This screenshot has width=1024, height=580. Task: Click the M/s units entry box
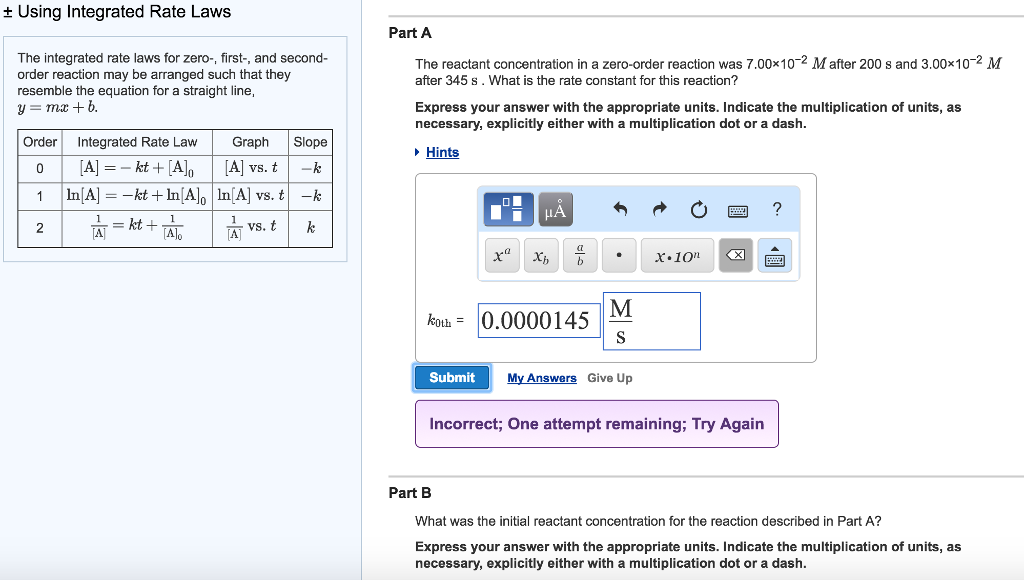click(651, 320)
